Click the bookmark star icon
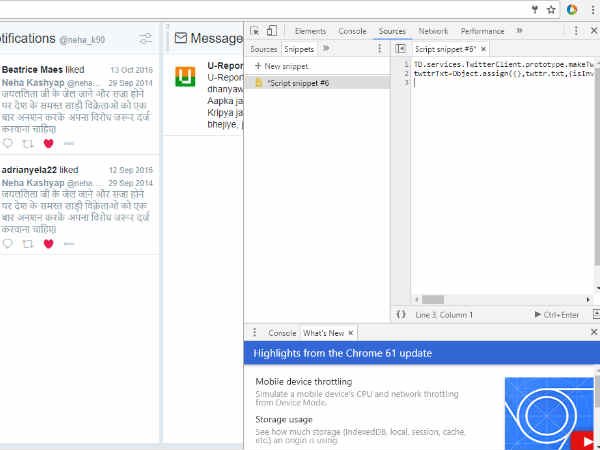Viewport: 600px width, 450px height. tap(551, 10)
